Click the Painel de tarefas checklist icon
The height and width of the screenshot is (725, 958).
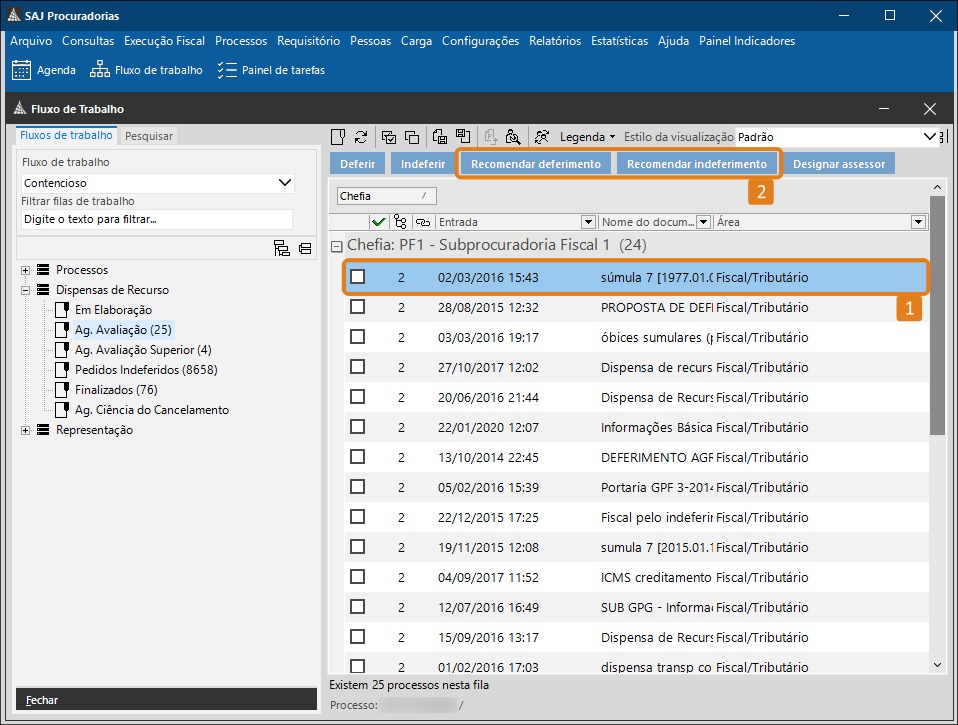227,70
